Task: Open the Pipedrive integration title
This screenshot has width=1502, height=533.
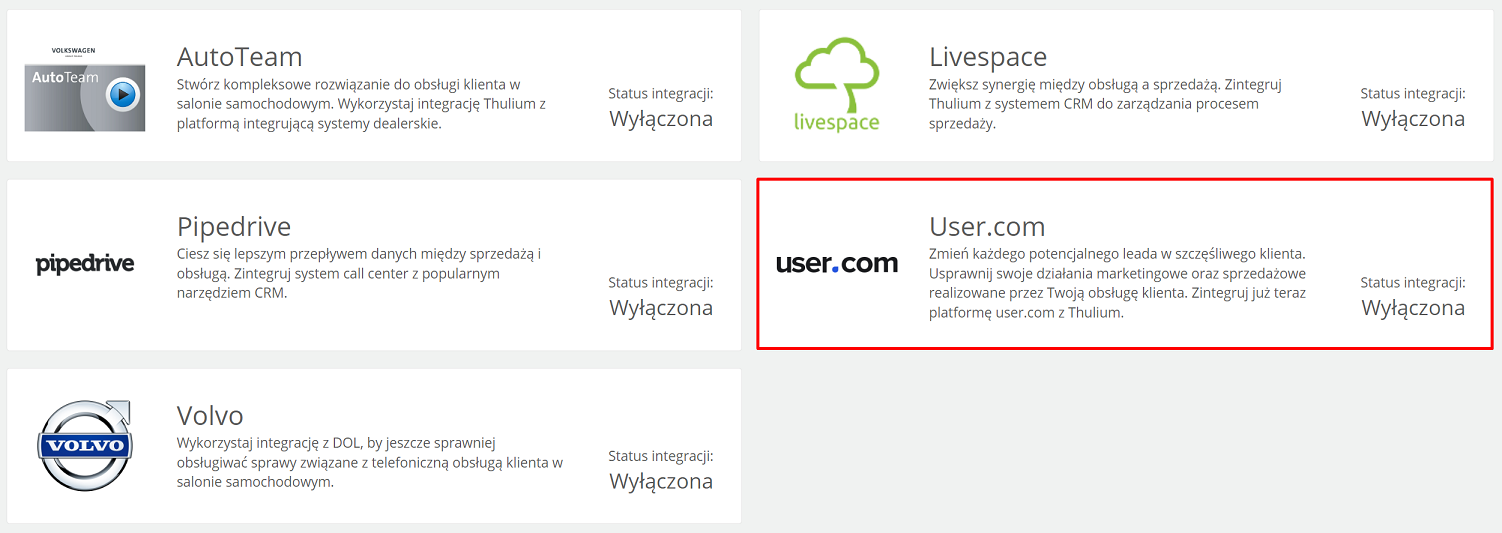Action: coord(234,226)
